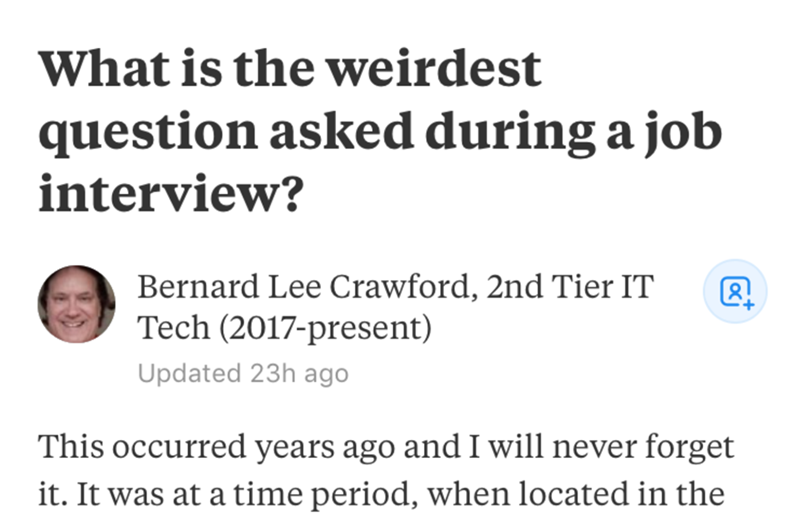The image size is (800, 522).
Task: Open the question title about weirdest interview question
Action: point(378,129)
